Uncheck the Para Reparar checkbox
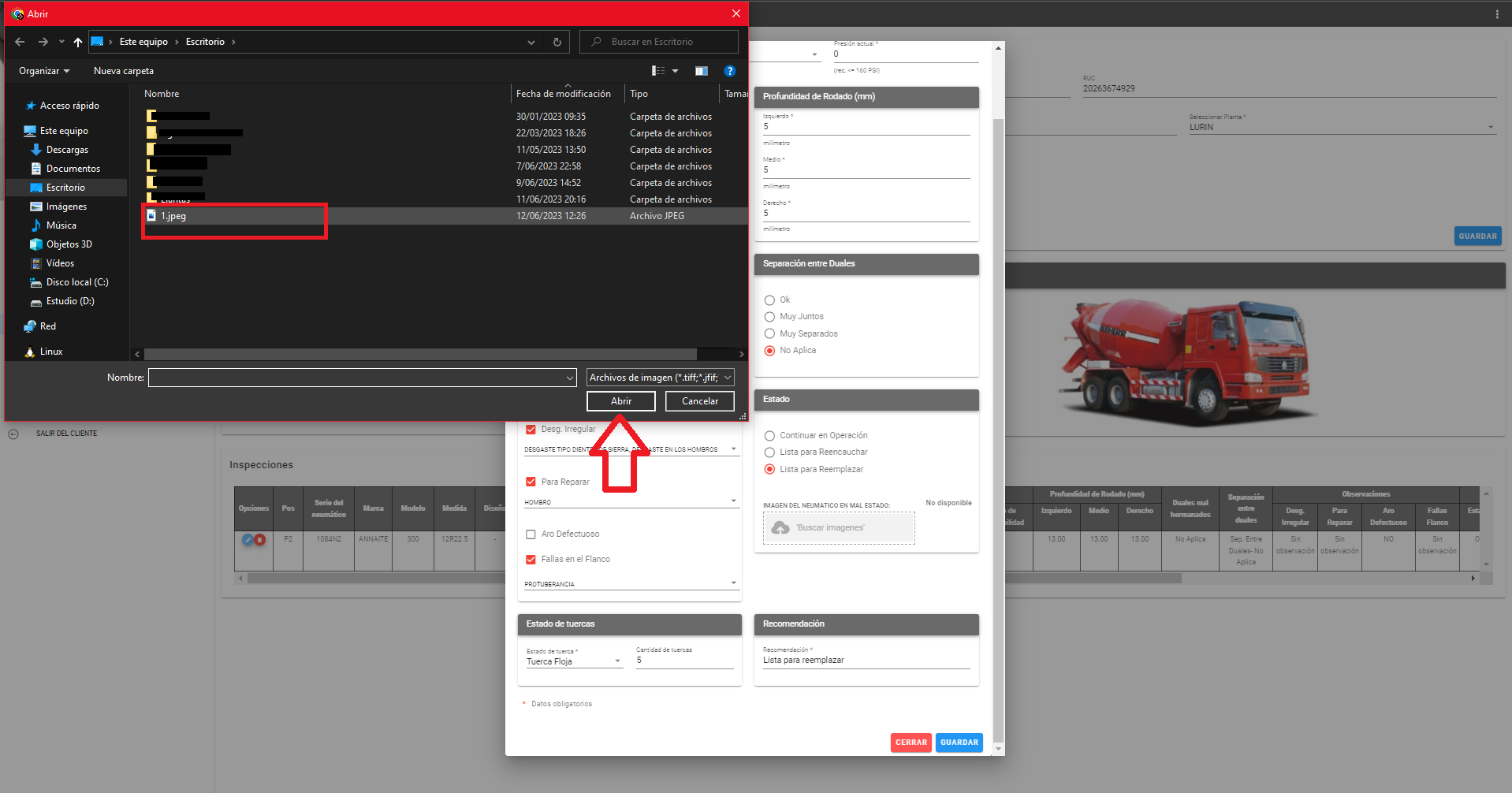The width and height of the screenshot is (1512, 793). tap(531, 482)
